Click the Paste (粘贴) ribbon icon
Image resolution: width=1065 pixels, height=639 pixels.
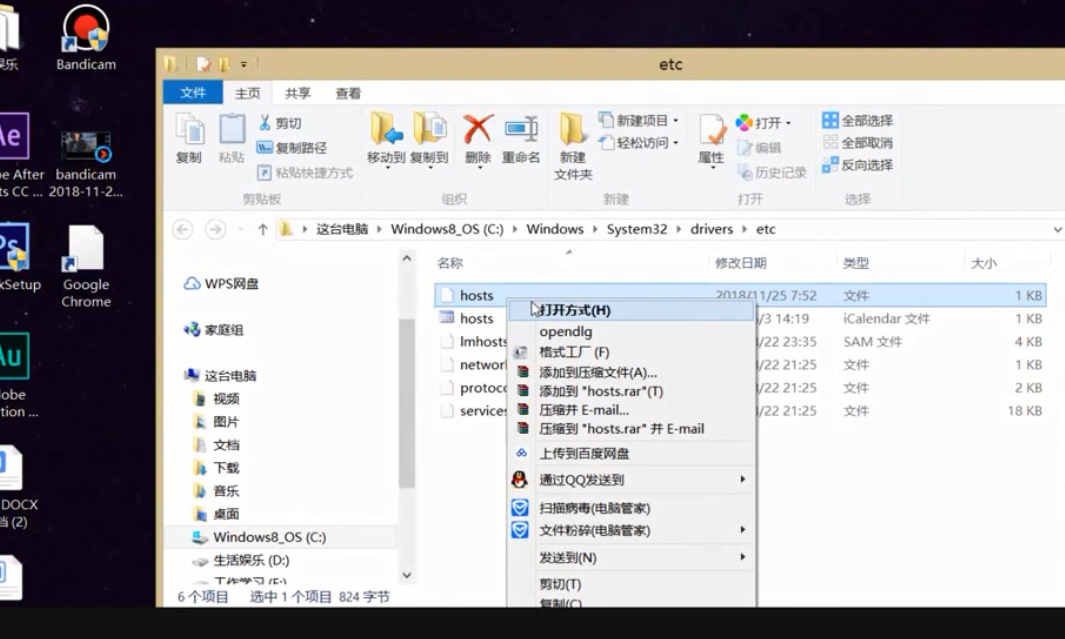click(231, 139)
